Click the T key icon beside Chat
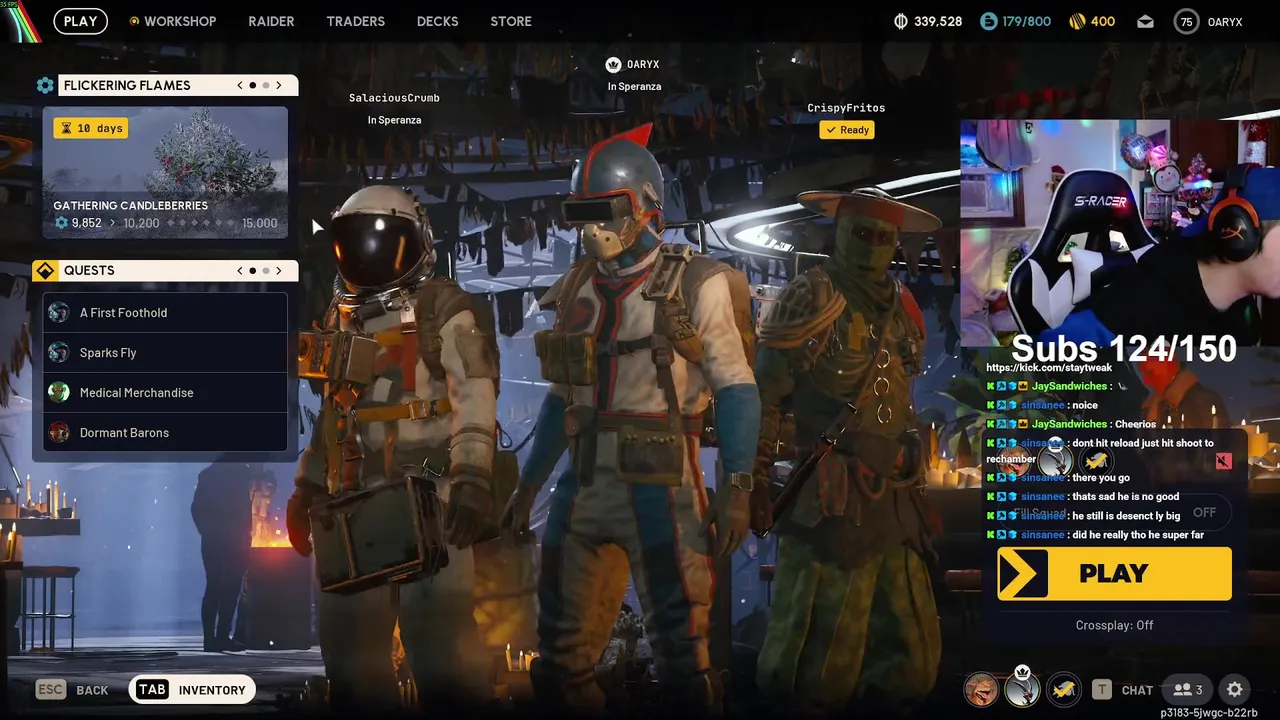This screenshot has width=1280, height=720. (1101, 689)
